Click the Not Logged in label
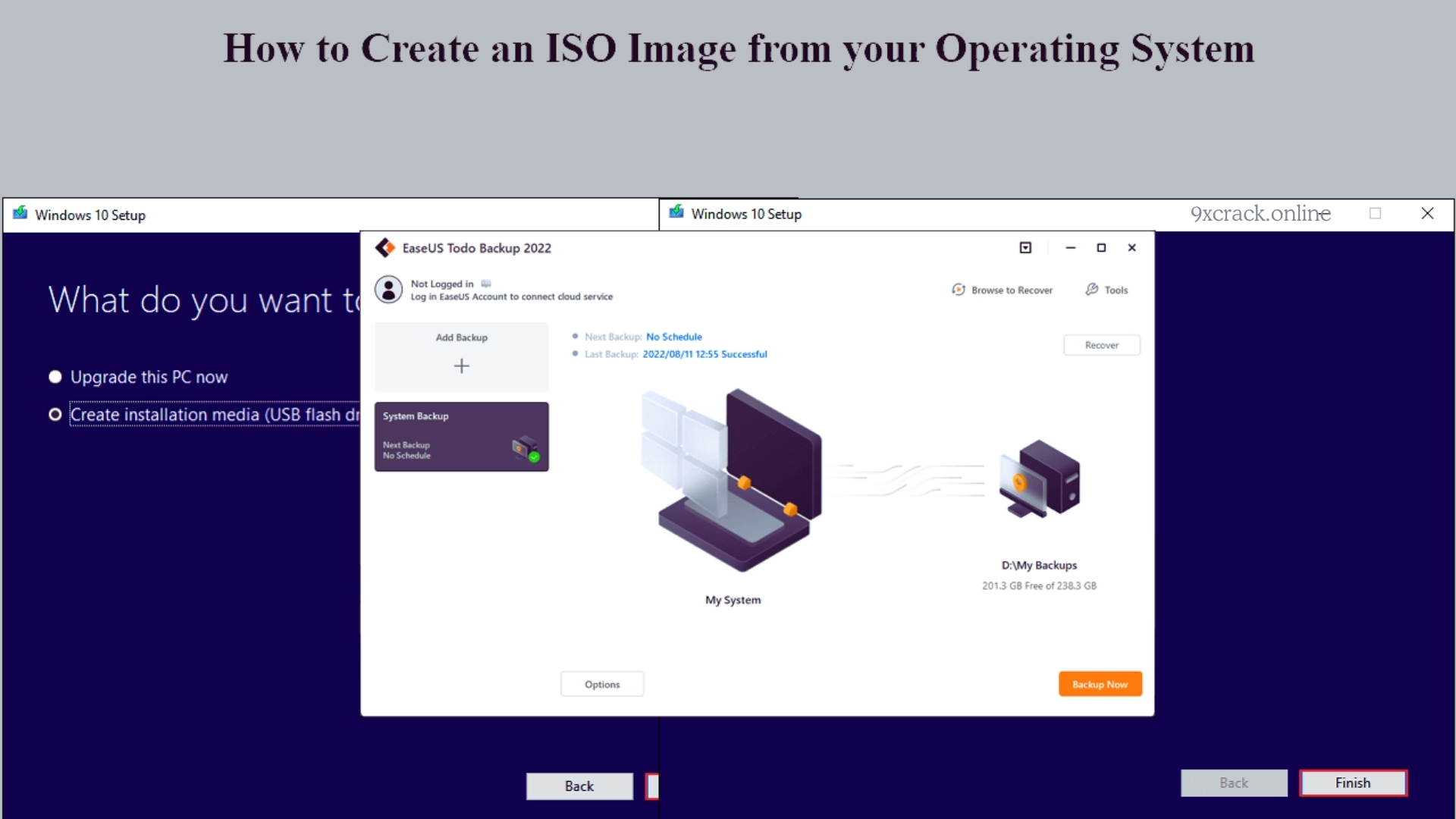The image size is (1456, 819). (x=442, y=284)
